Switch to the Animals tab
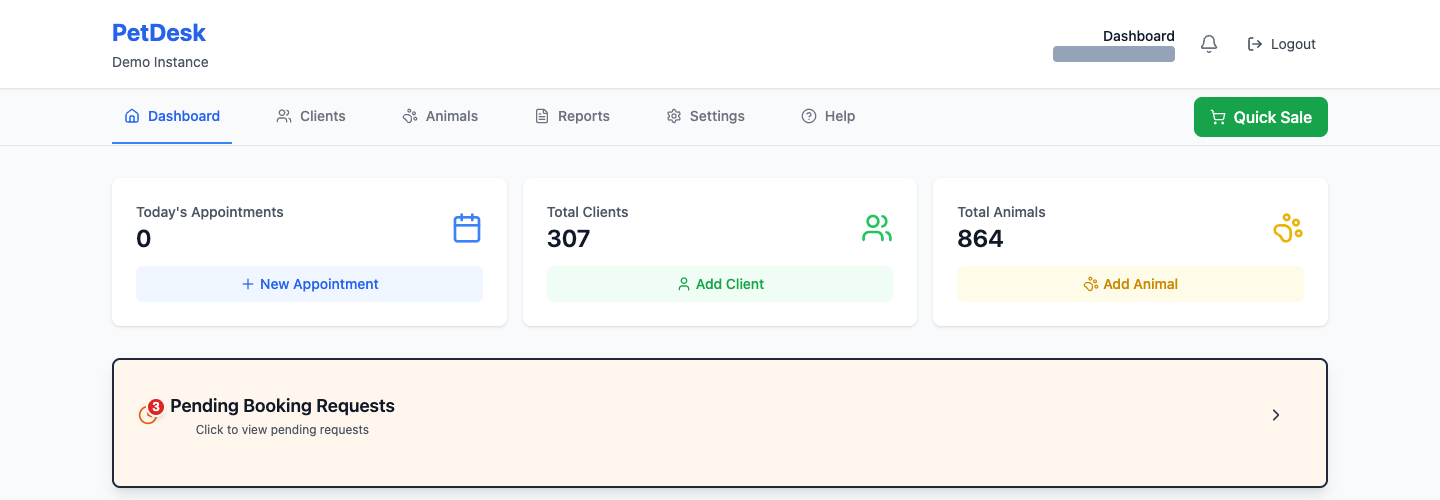 (x=440, y=116)
